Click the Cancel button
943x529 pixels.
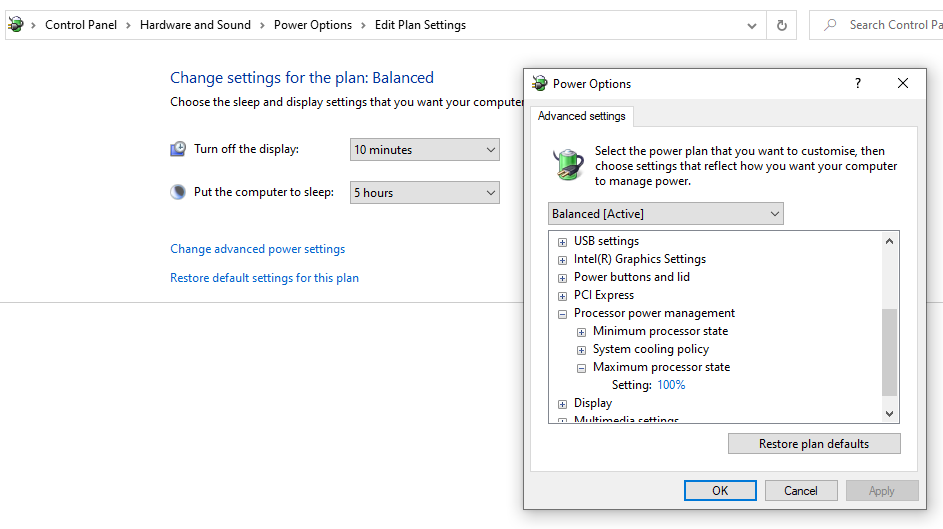tap(800, 491)
